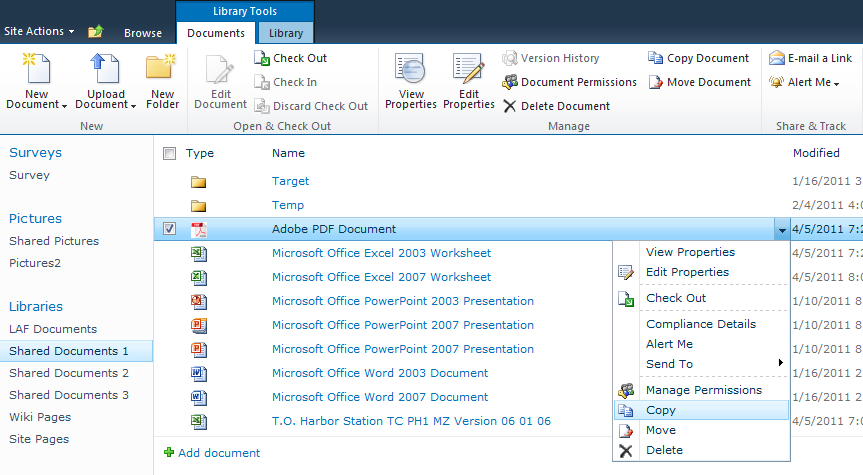Choose Manage Permissions in context menu
The image size is (863, 475).
coord(702,390)
